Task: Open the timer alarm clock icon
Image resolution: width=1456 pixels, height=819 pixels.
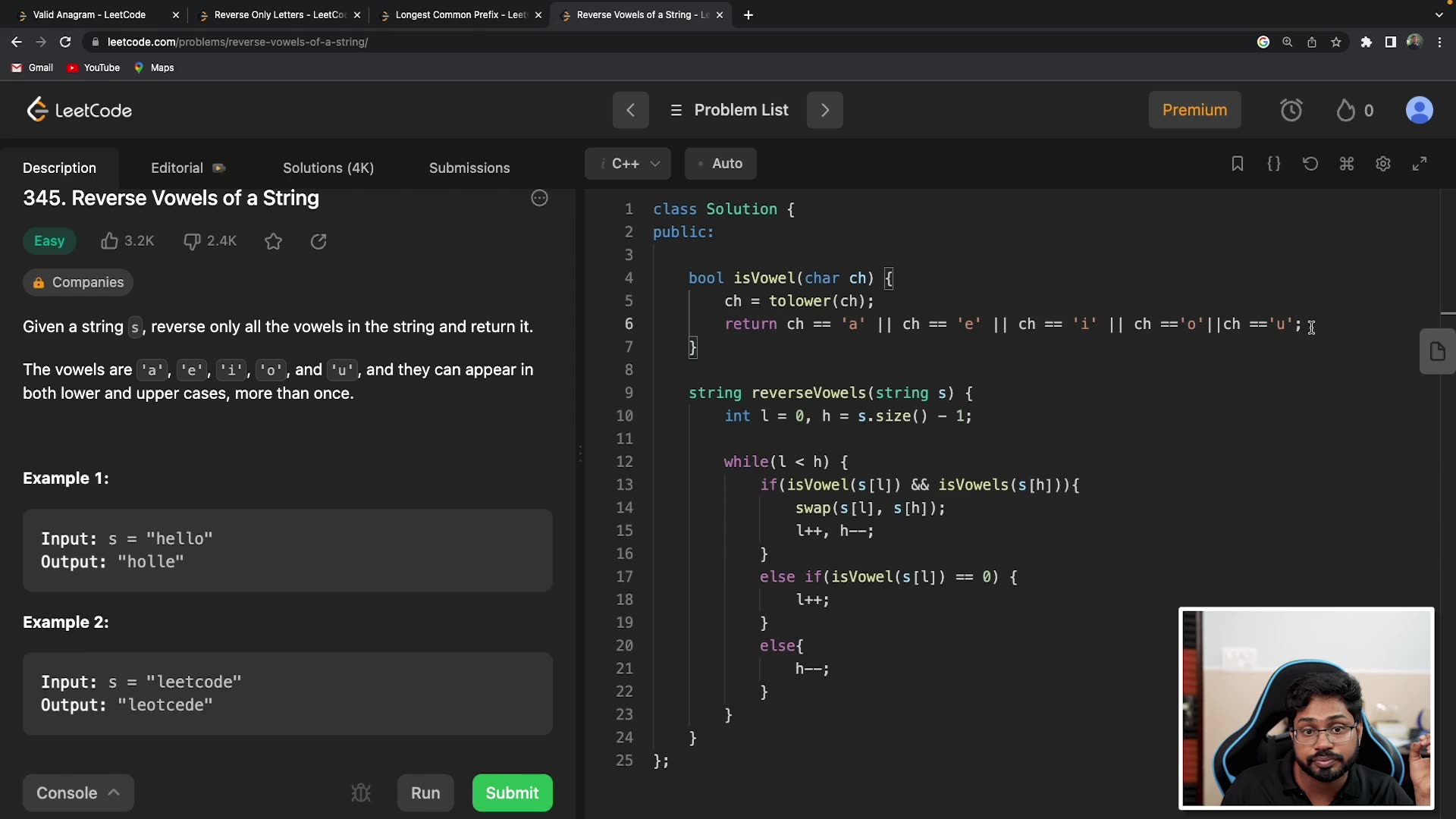Action: pyautogui.click(x=1291, y=111)
